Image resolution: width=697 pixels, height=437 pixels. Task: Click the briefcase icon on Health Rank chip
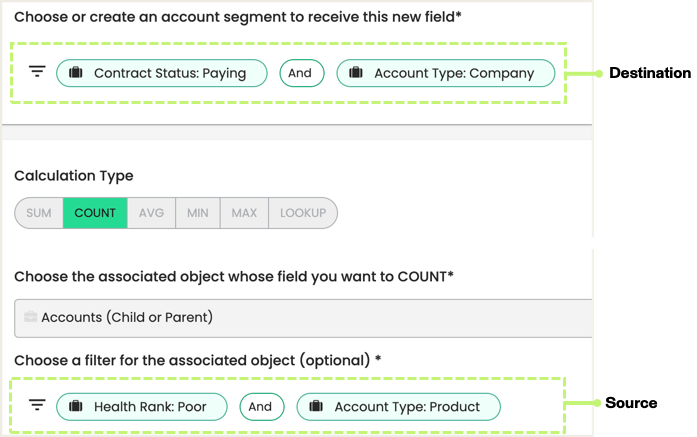tap(75, 407)
